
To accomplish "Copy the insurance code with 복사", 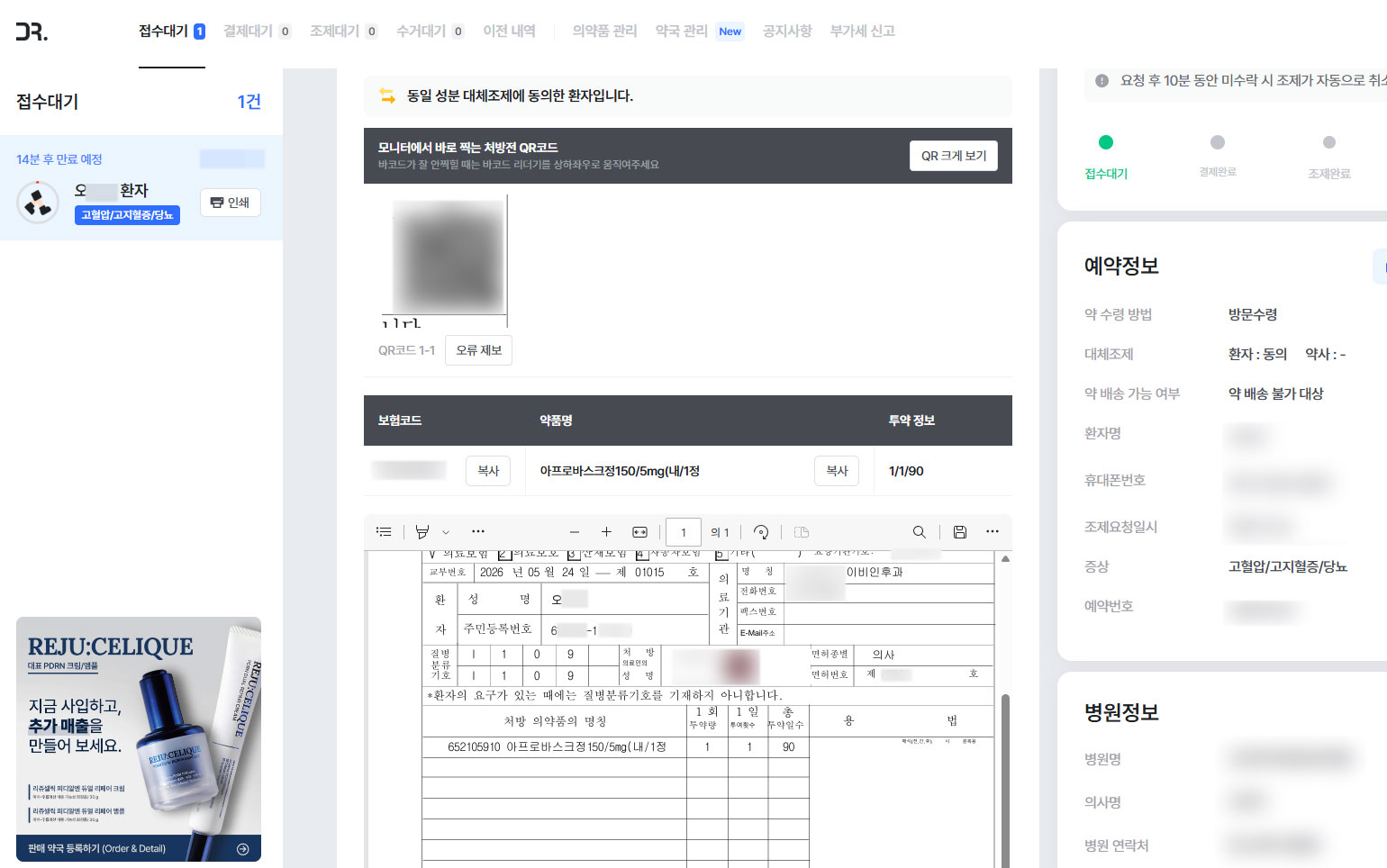I will (488, 471).
